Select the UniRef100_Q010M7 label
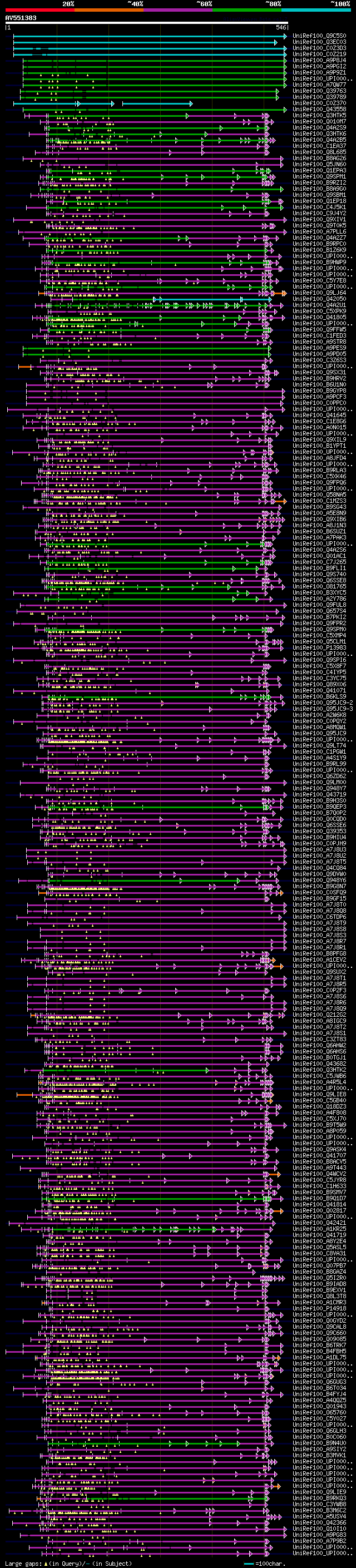356x1568 pixels. click(x=319, y=122)
